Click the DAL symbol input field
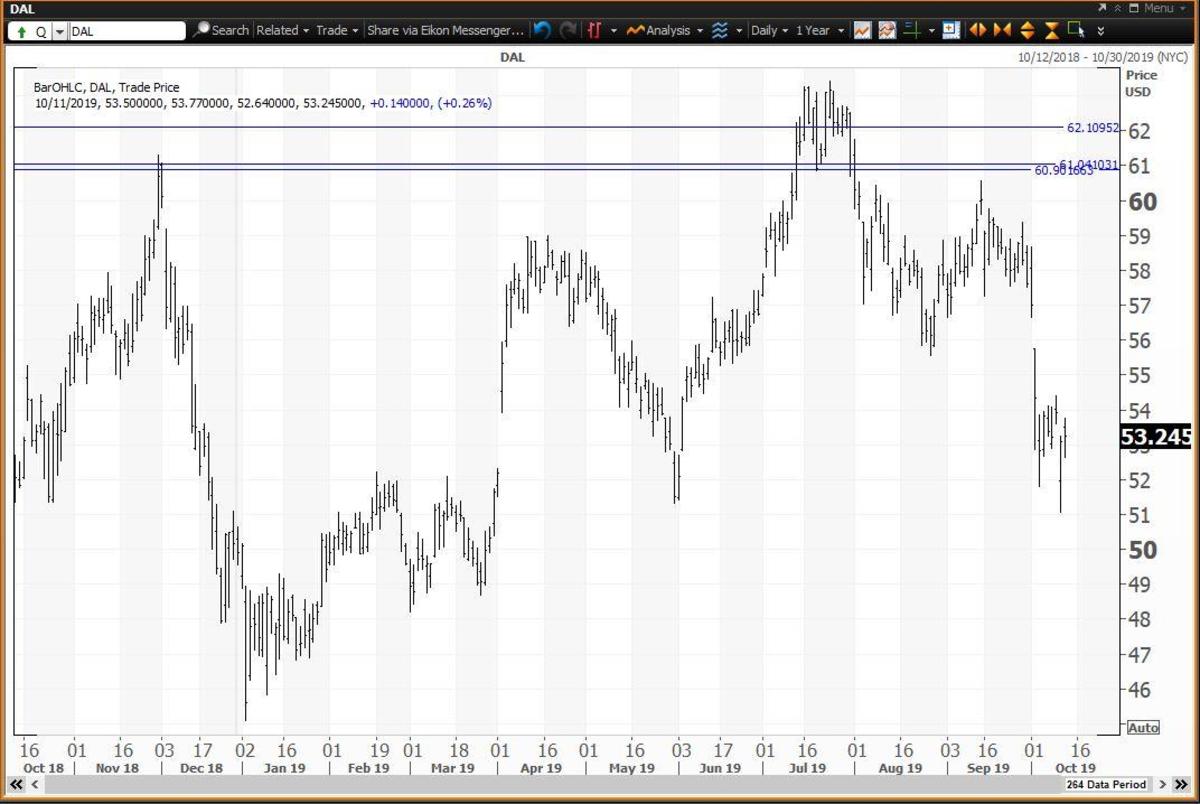 click(126, 31)
